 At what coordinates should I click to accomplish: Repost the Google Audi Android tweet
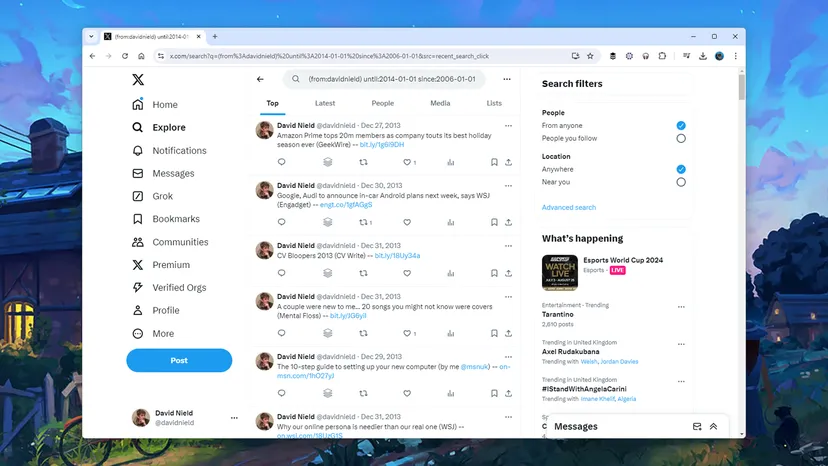[x=363, y=222]
